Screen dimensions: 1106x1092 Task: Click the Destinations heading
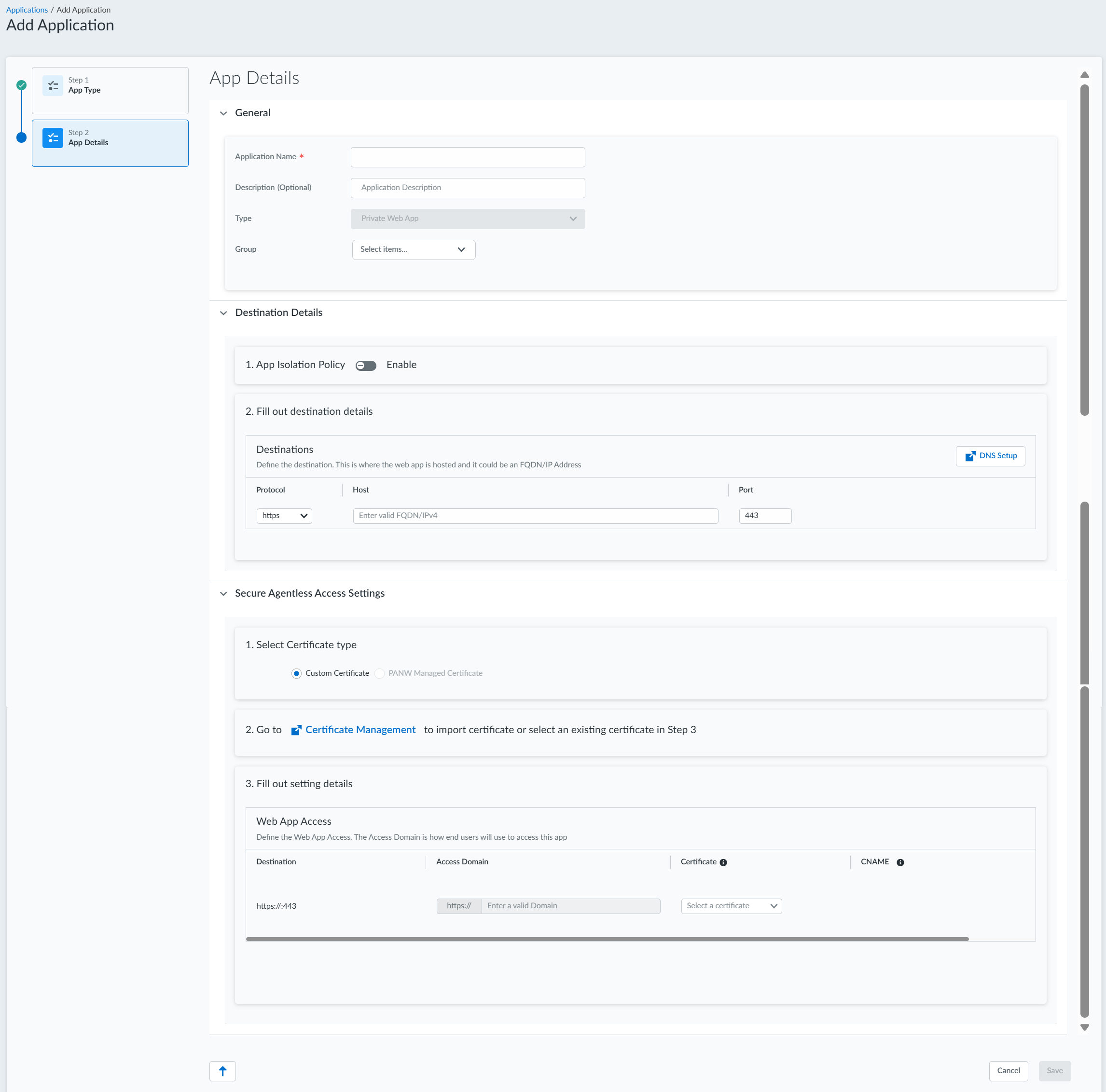pyautogui.click(x=285, y=450)
